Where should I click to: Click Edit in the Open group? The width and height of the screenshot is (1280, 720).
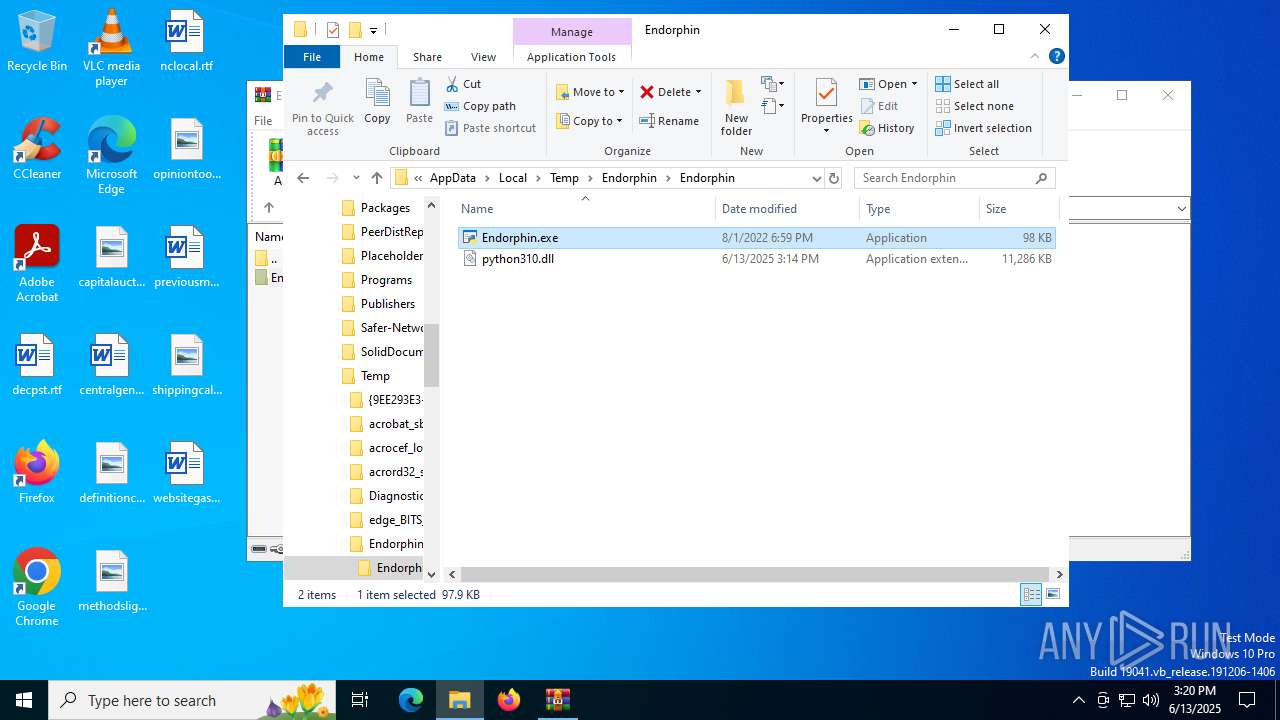point(878,106)
